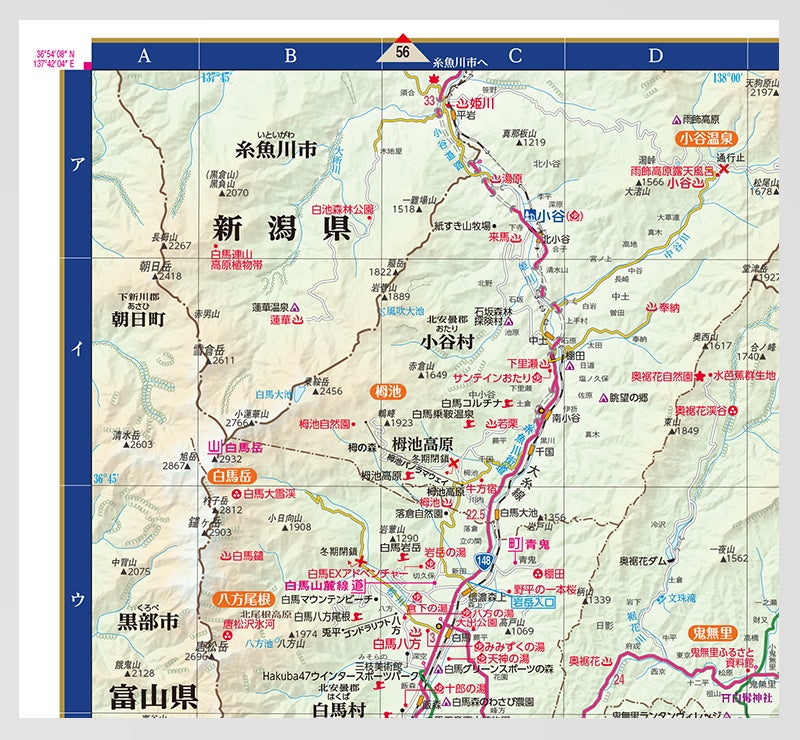Select the orange 白馬岳 area badge
Screen dimensions: 800x740
pos(232,476)
